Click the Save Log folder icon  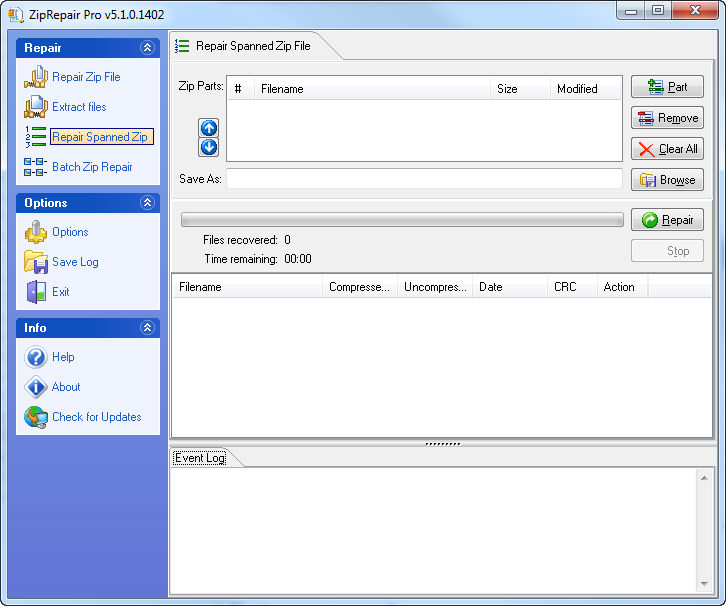[36, 262]
